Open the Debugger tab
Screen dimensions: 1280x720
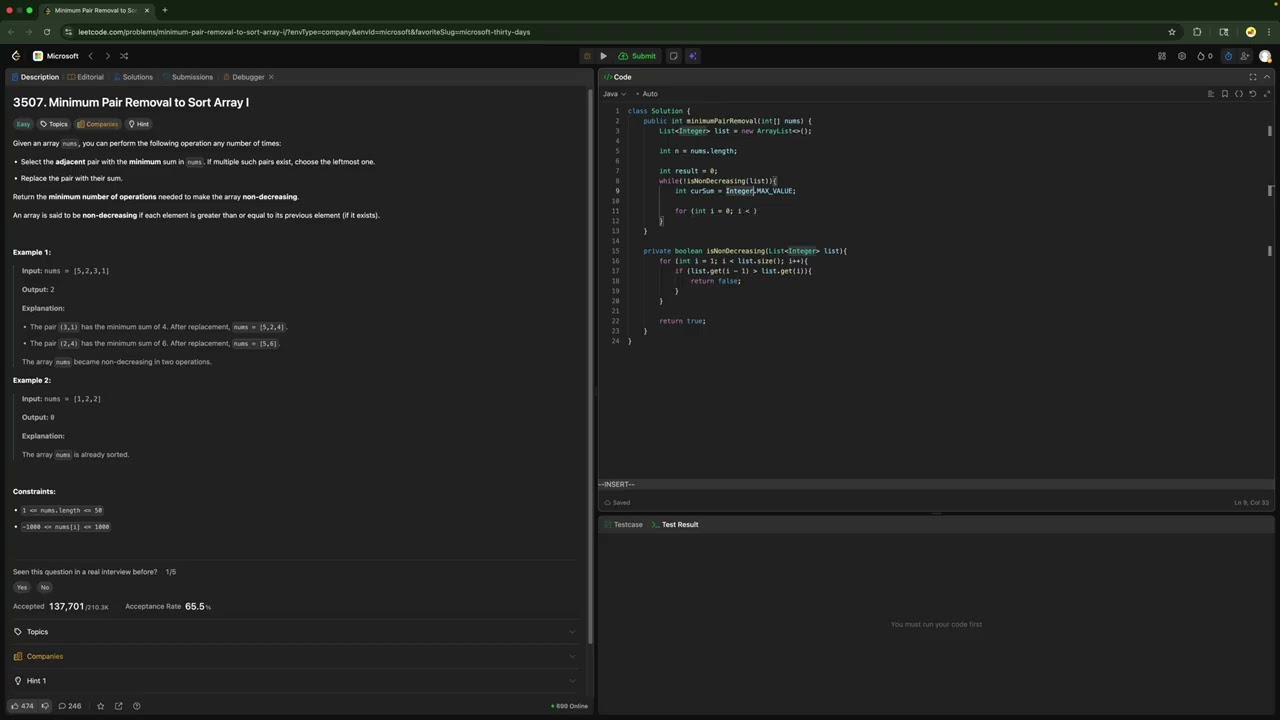[244, 77]
